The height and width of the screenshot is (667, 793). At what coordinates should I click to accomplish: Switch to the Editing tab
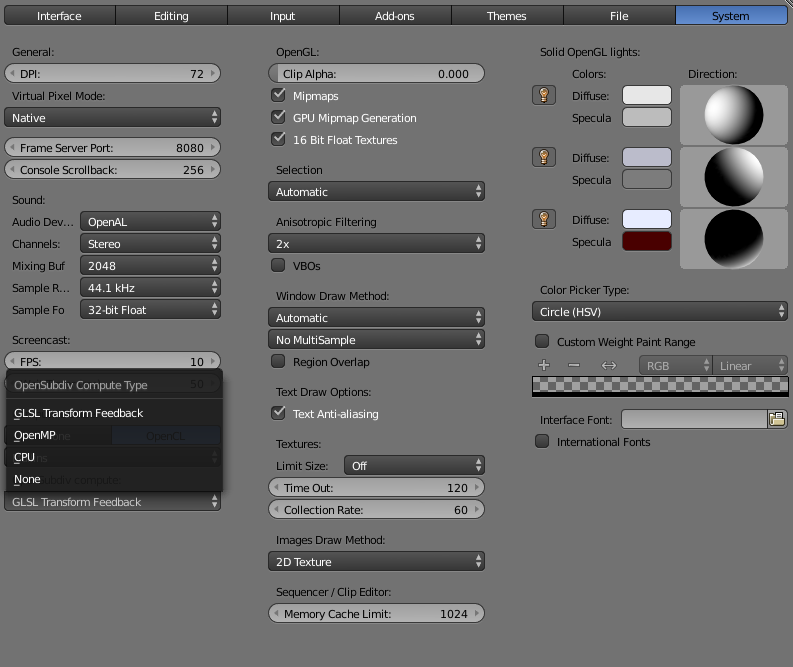[171, 16]
